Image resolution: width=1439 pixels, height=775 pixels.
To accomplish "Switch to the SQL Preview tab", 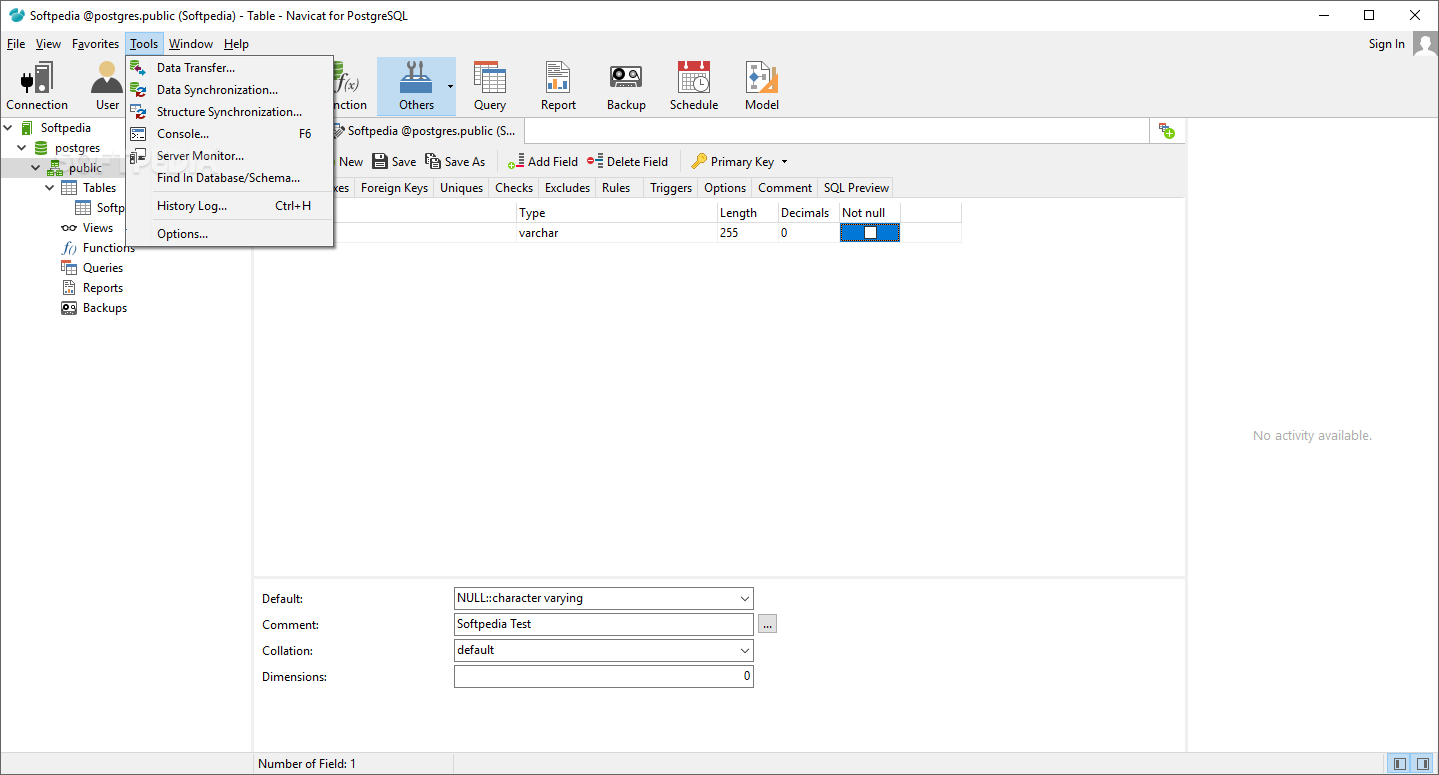I will point(856,188).
